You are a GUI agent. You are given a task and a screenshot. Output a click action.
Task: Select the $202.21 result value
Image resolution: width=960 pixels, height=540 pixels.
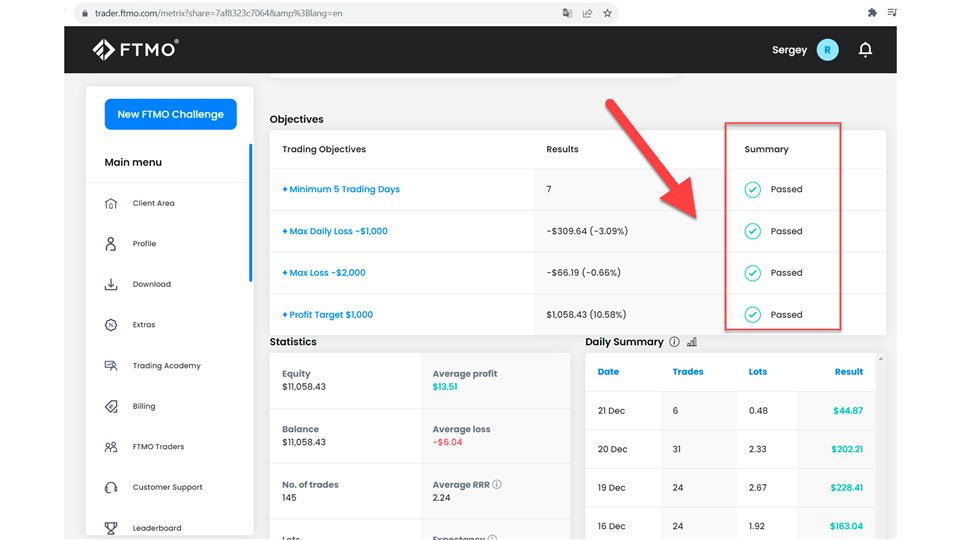[847, 449]
